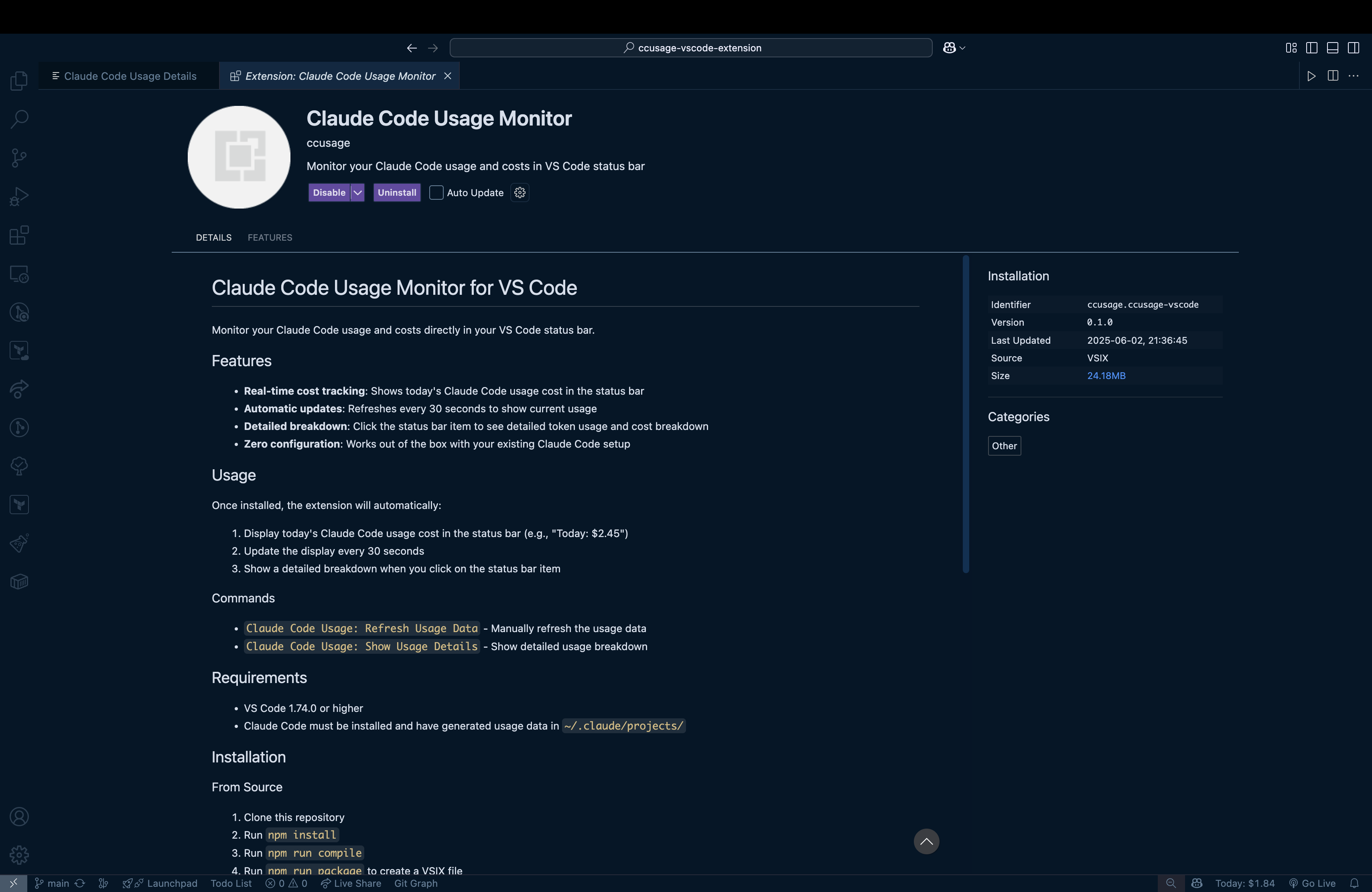This screenshot has height=892, width=1372.
Task: Select the Claude Code Usage Details tab
Action: (128, 75)
